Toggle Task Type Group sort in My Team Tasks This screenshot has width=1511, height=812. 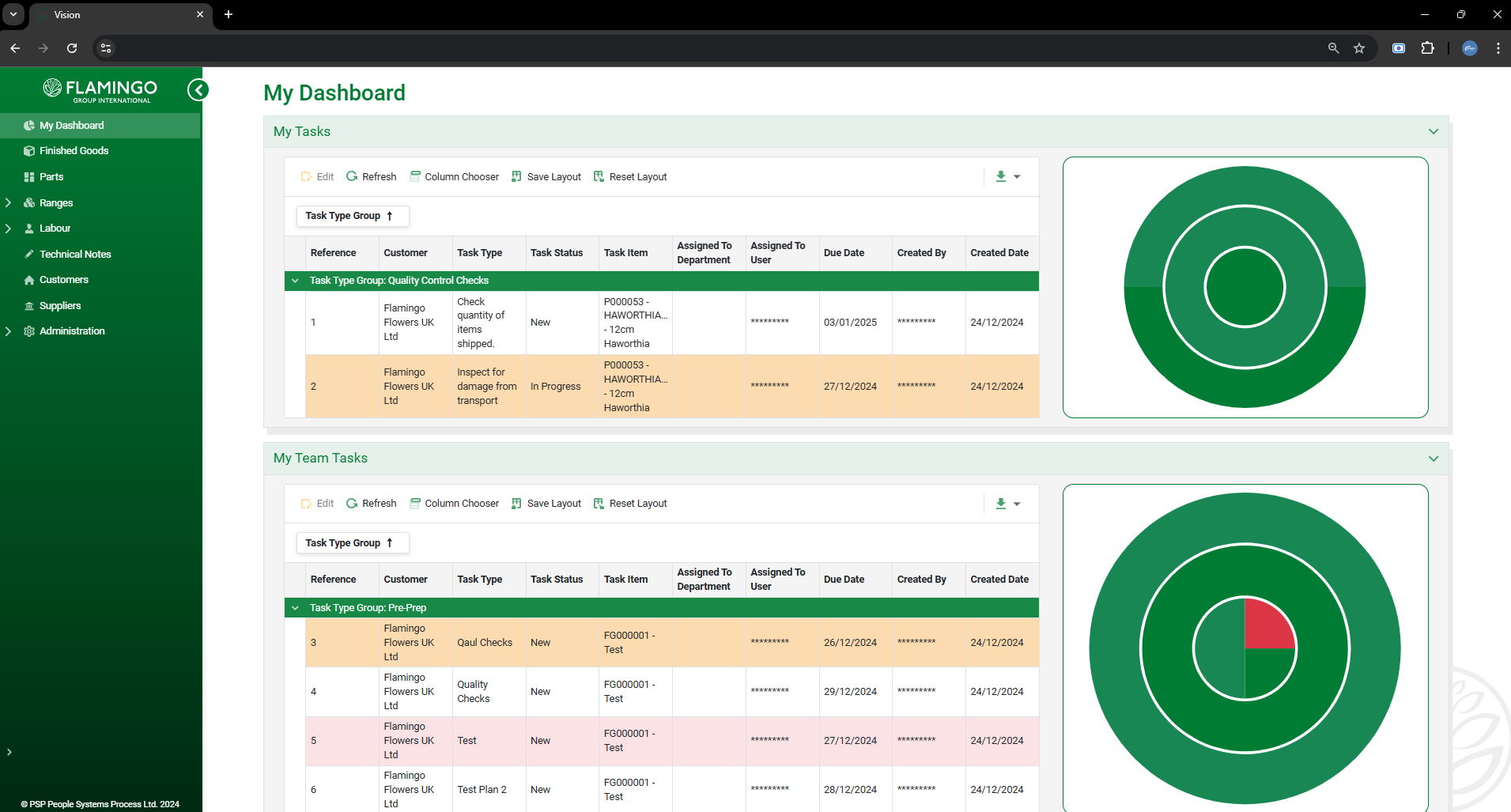tap(353, 543)
